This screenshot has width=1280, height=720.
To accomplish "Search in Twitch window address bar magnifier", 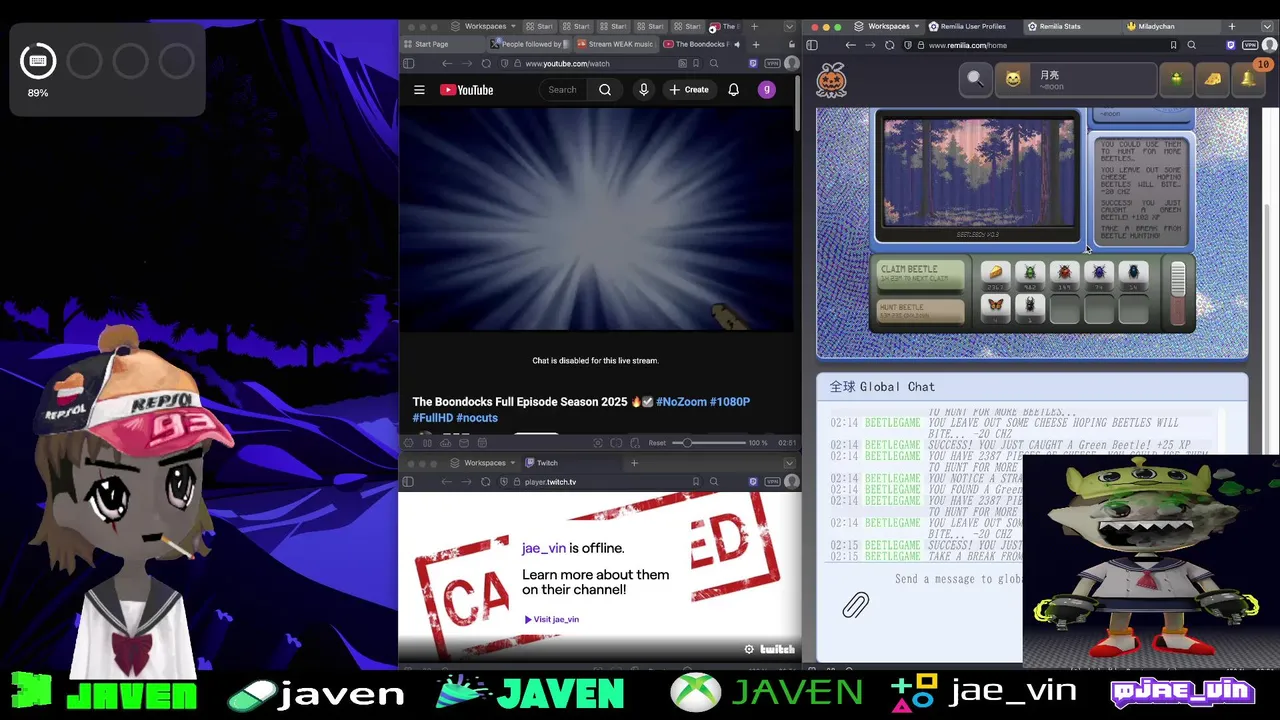I will click(714, 481).
